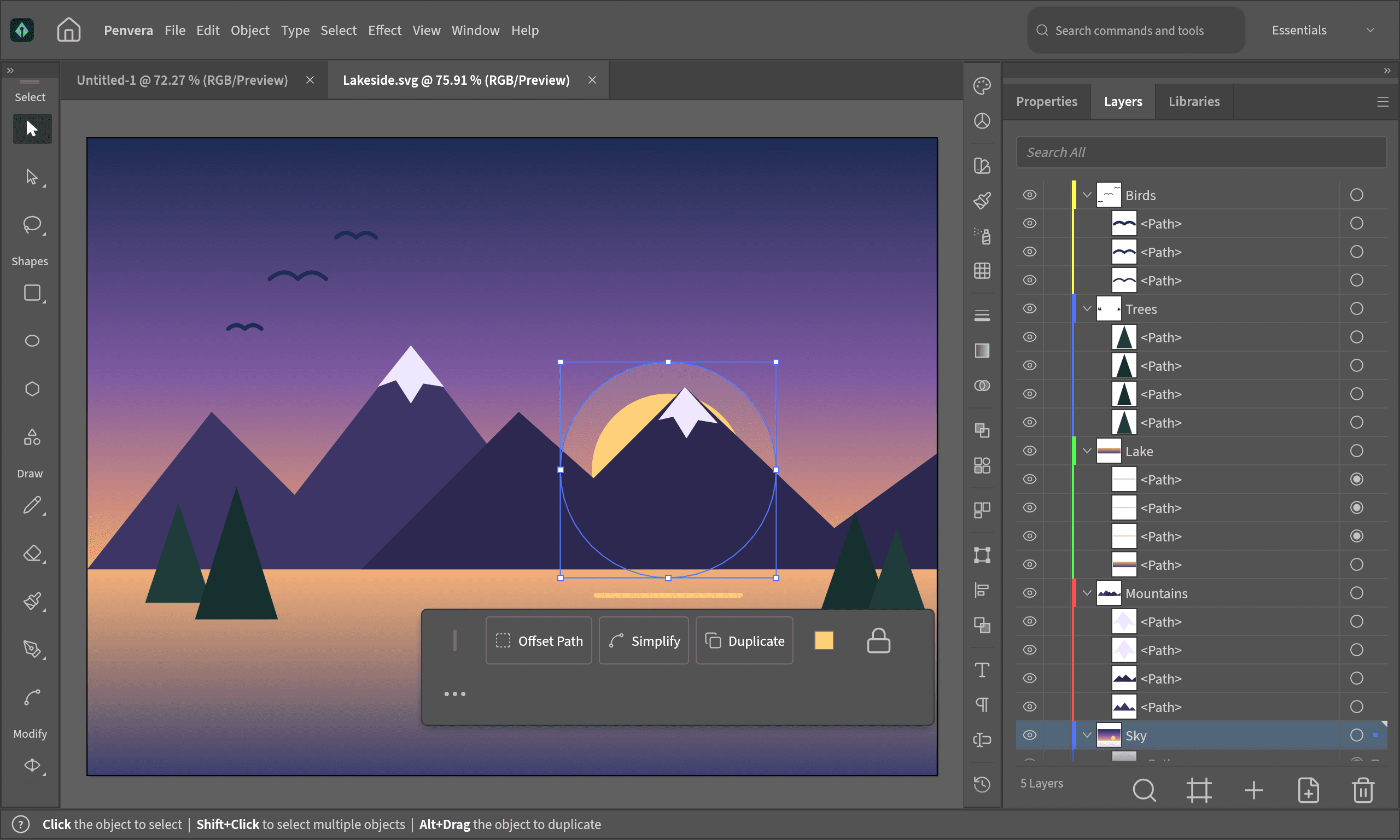The height and width of the screenshot is (840, 1400).
Task: Click the lock icon in floating toolbar
Action: (x=878, y=641)
